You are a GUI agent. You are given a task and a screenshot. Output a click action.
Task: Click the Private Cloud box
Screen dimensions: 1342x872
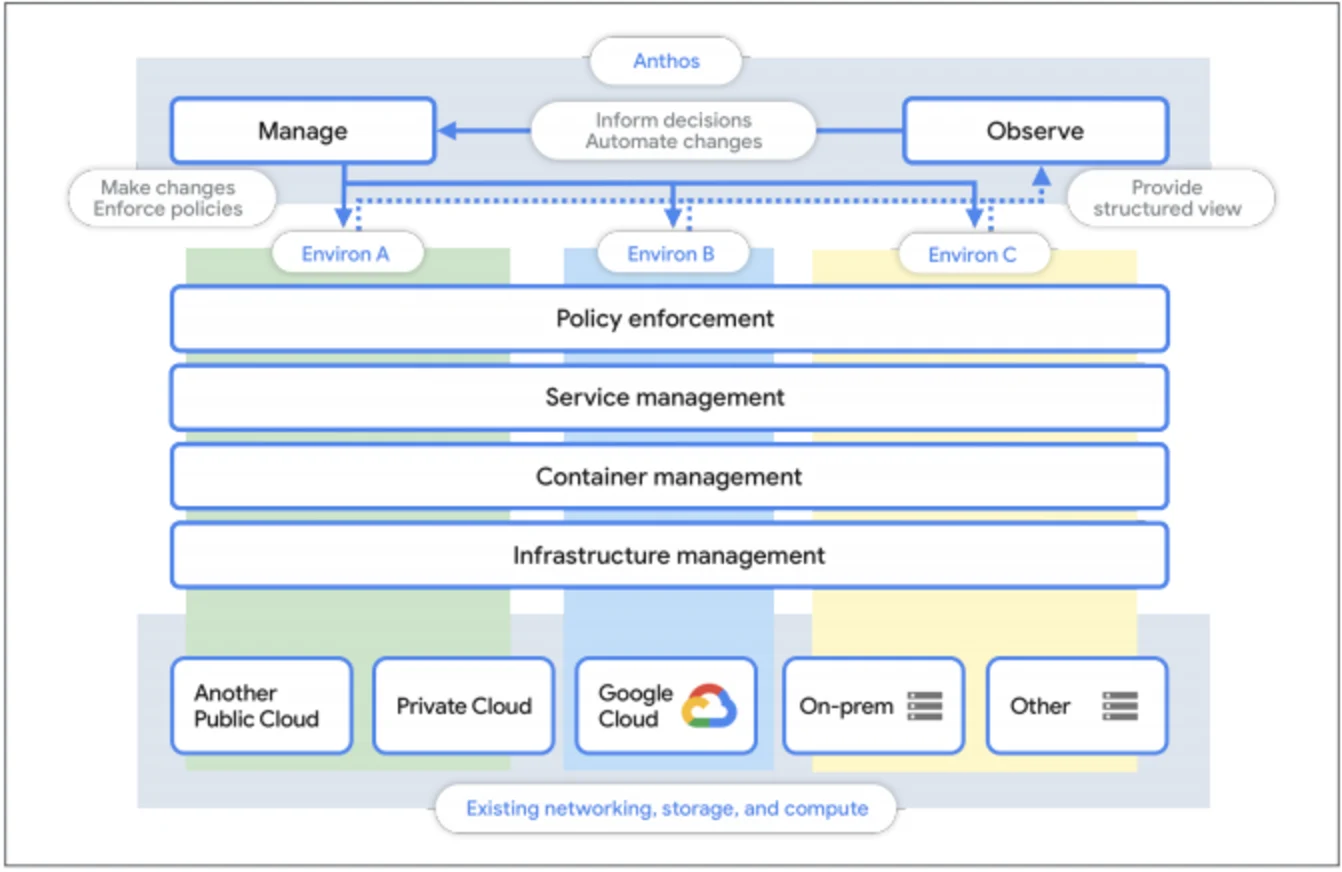(464, 706)
